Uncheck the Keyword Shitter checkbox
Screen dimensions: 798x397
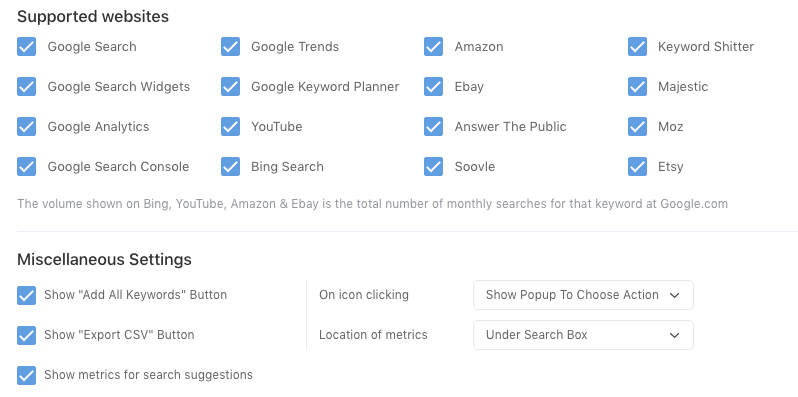637,46
